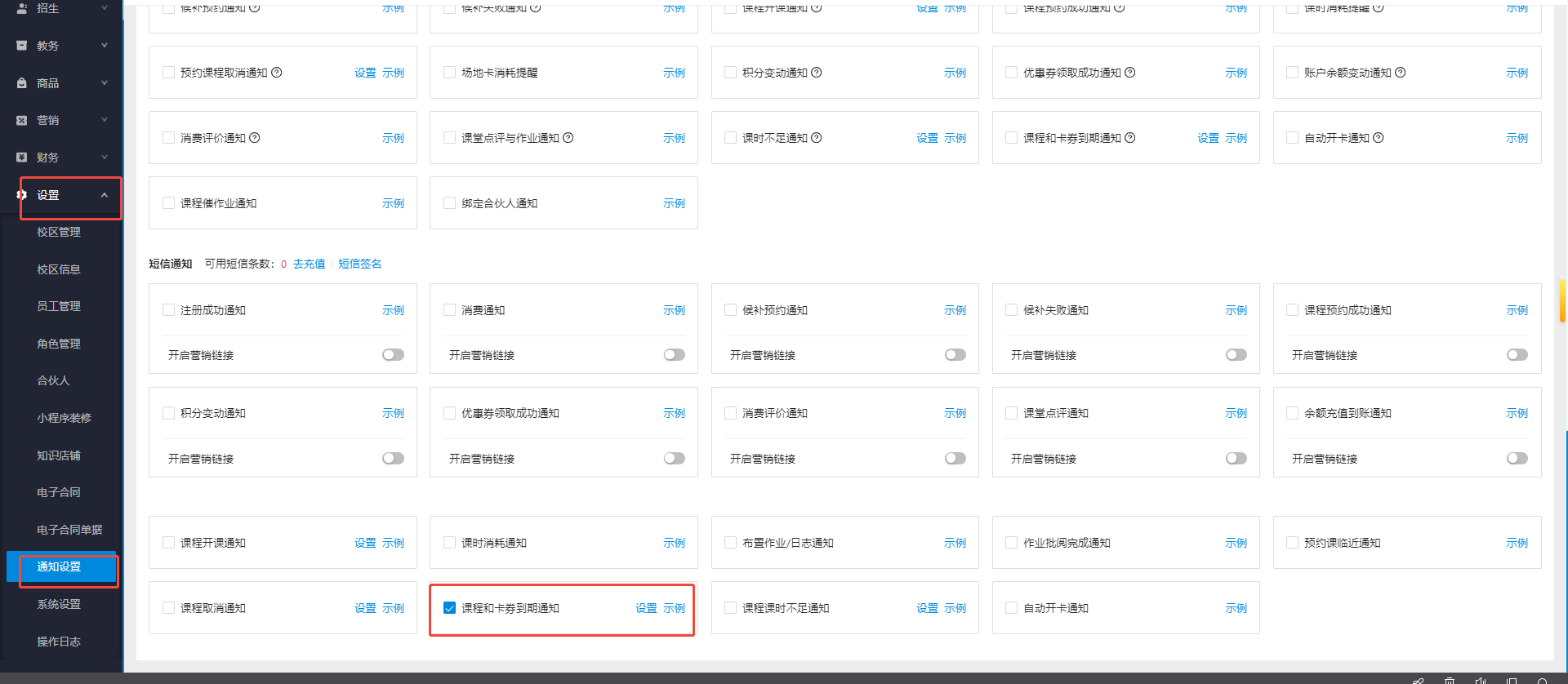Uncheck the checked 课程和卡券到期通知 checkbox
This screenshot has height=684, width=1568.
[x=449, y=608]
